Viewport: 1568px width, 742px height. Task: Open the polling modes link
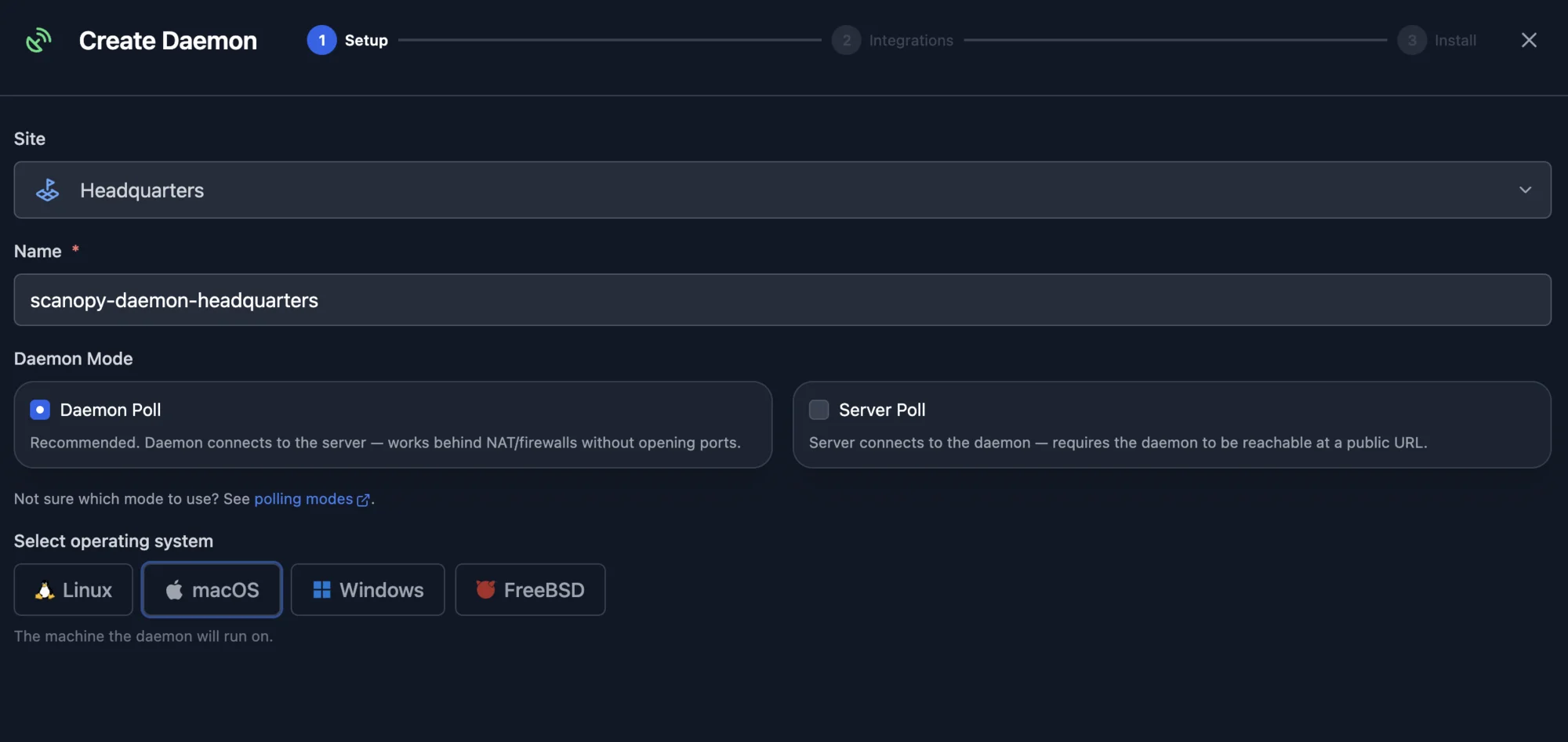tap(303, 499)
